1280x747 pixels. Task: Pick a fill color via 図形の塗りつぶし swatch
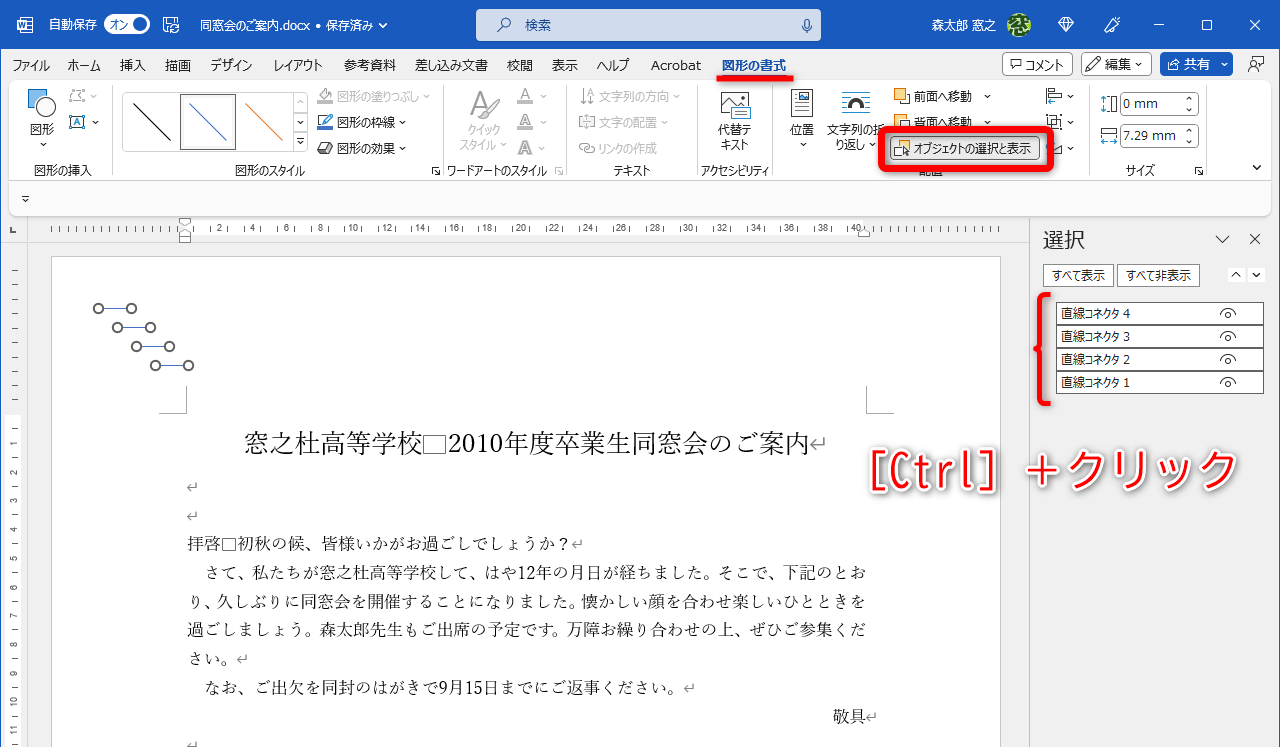(323, 95)
